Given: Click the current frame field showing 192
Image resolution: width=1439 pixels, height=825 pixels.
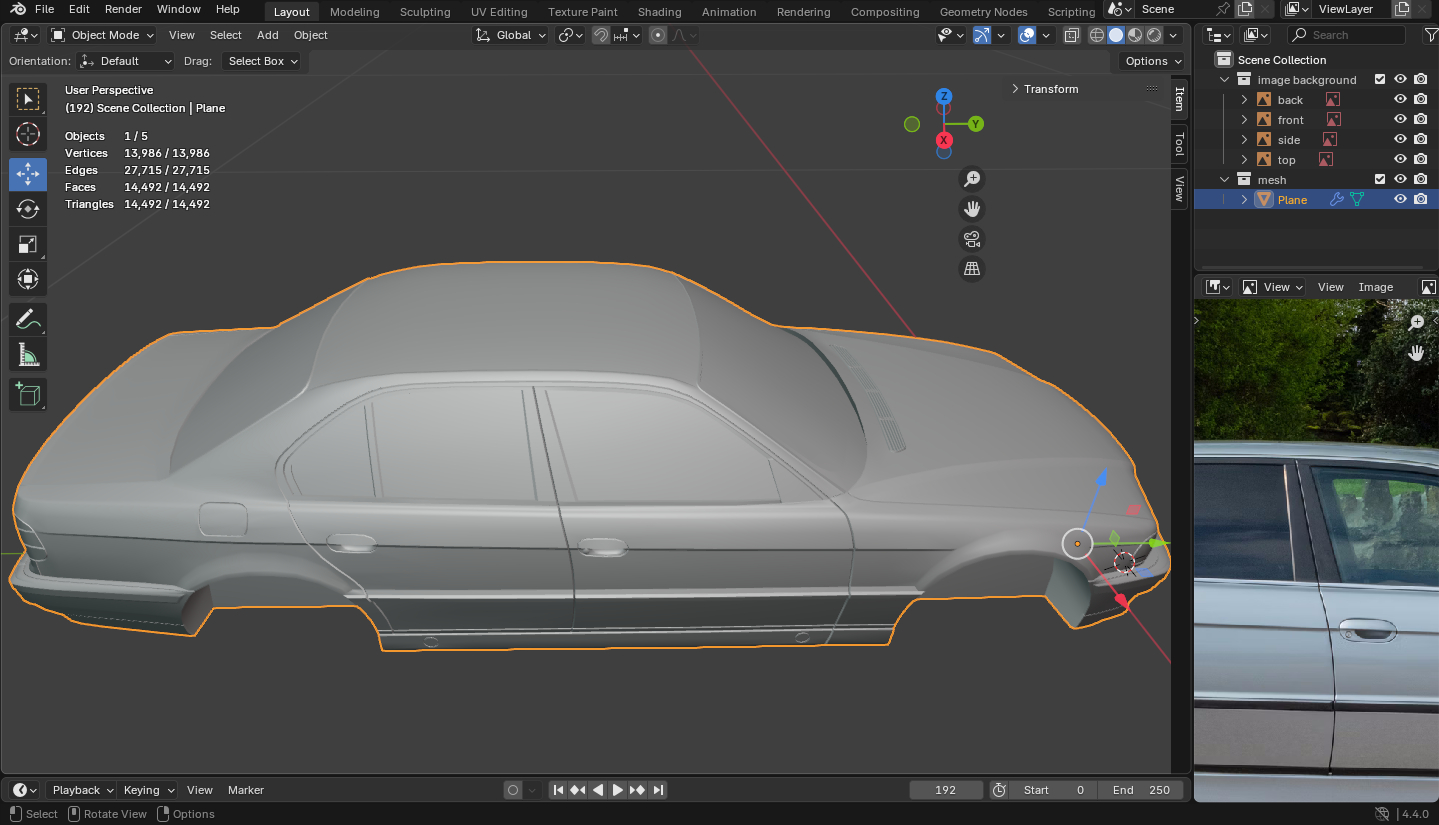Looking at the screenshot, I should pyautogui.click(x=945, y=790).
